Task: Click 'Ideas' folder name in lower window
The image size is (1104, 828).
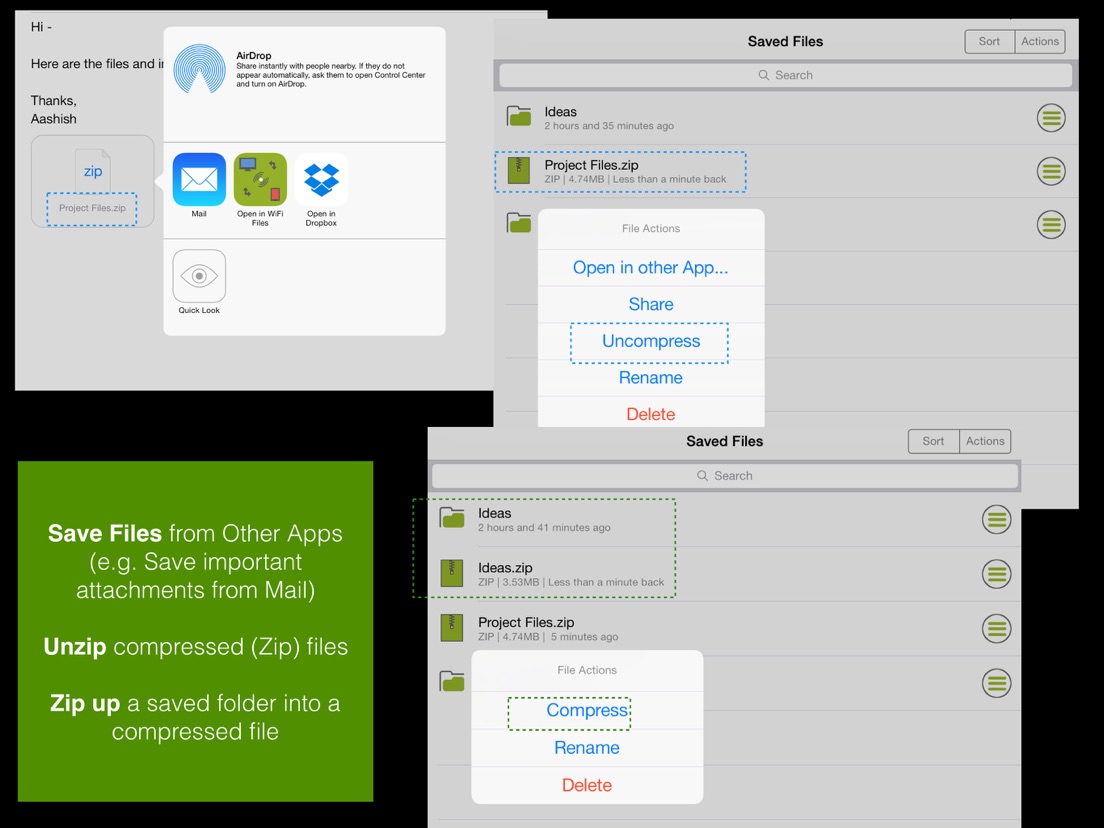Action: point(494,513)
